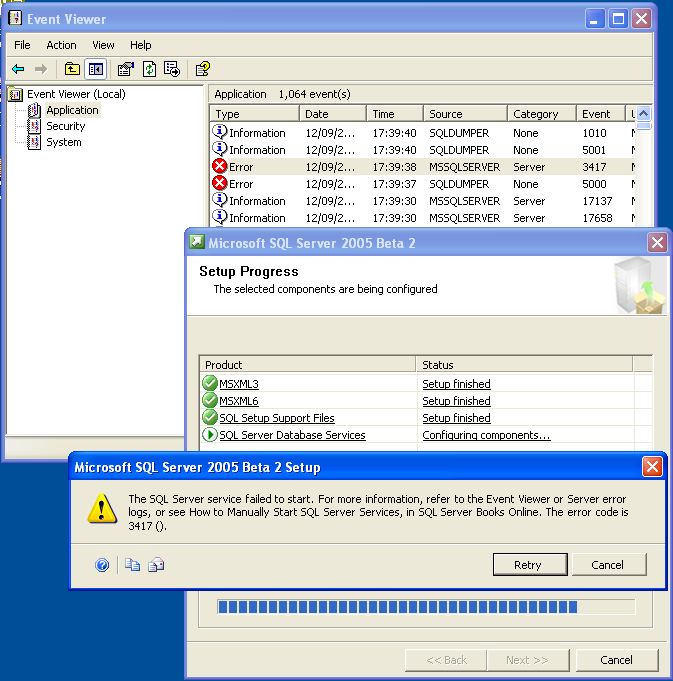Open the File menu
The width and height of the screenshot is (673, 681).
[22, 45]
